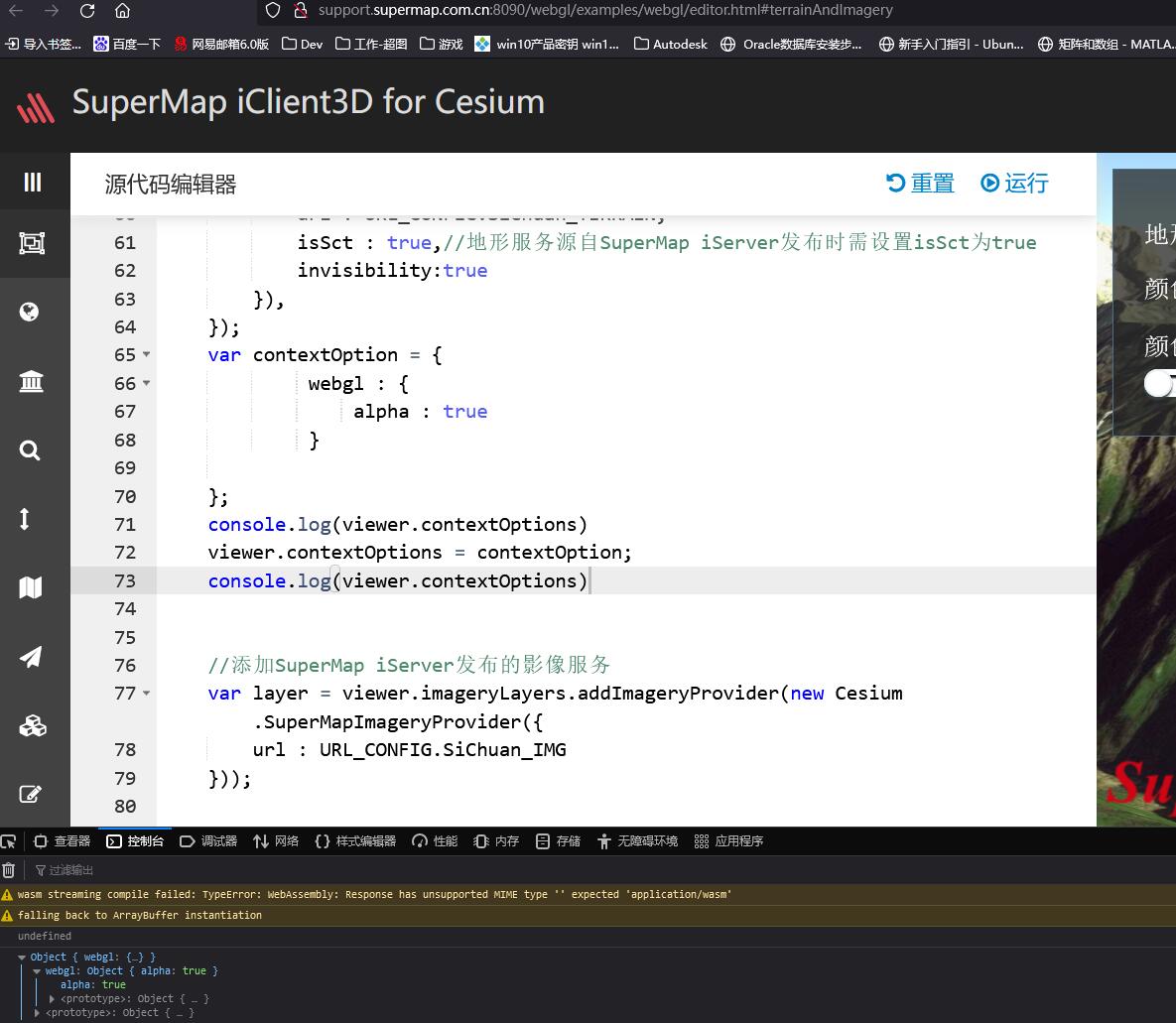Viewport: 1176px width, 1023px height.
Task: Open the building category in the sidebar
Action: (x=31, y=381)
